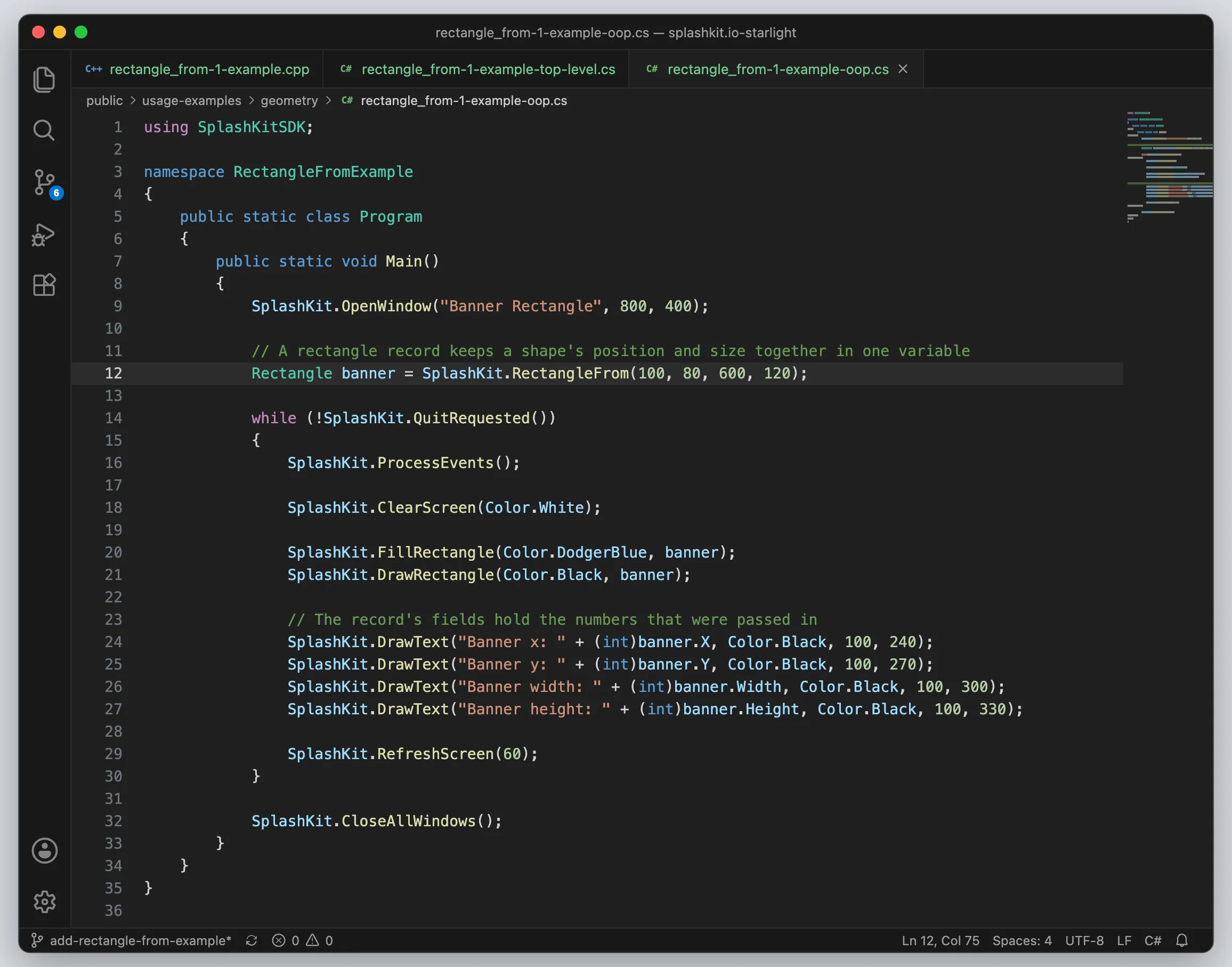This screenshot has height=967, width=1232.
Task: Click CloseAllWindows call on line 32
Action: [409, 821]
